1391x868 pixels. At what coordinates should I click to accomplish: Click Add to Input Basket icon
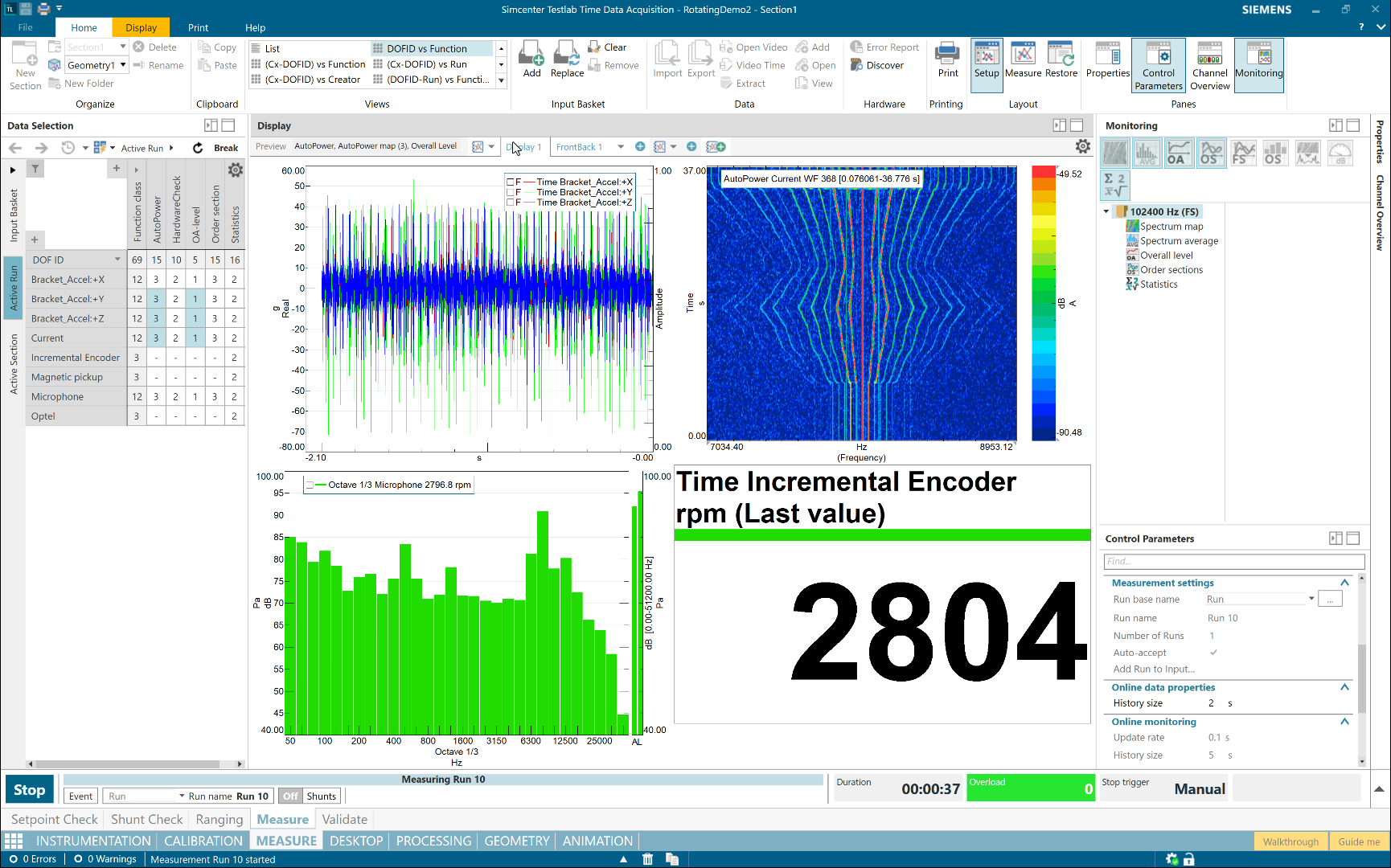point(531,60)
